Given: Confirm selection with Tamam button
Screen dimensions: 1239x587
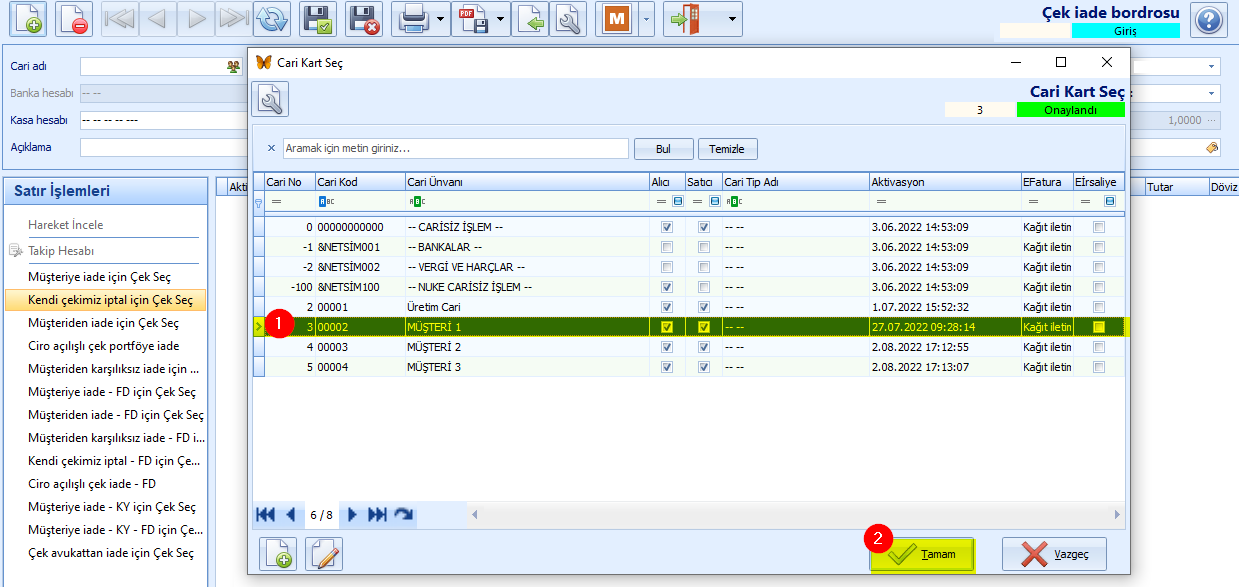Looking at the screenshot, I should click(922, 554).
